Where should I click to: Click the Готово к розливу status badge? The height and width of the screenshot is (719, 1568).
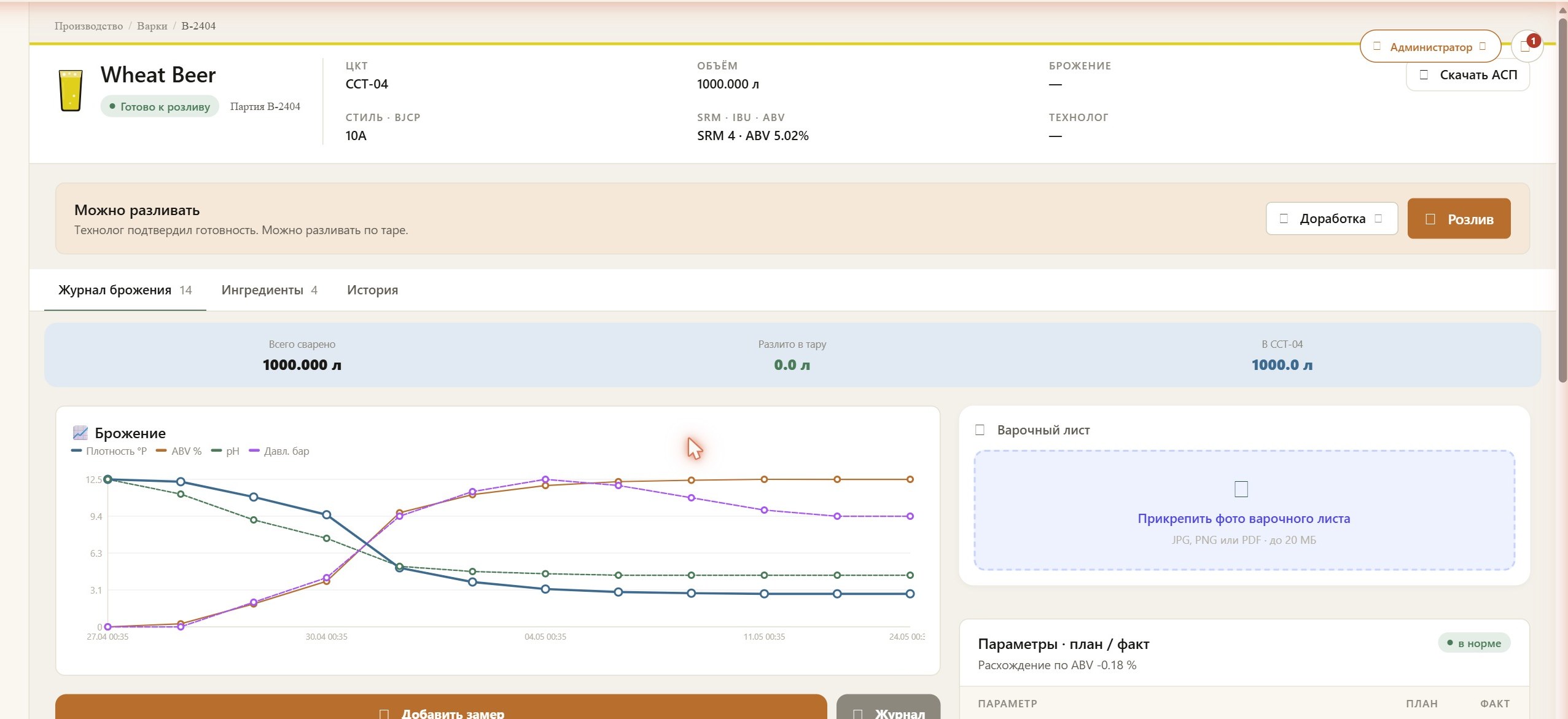coord(160,106)
